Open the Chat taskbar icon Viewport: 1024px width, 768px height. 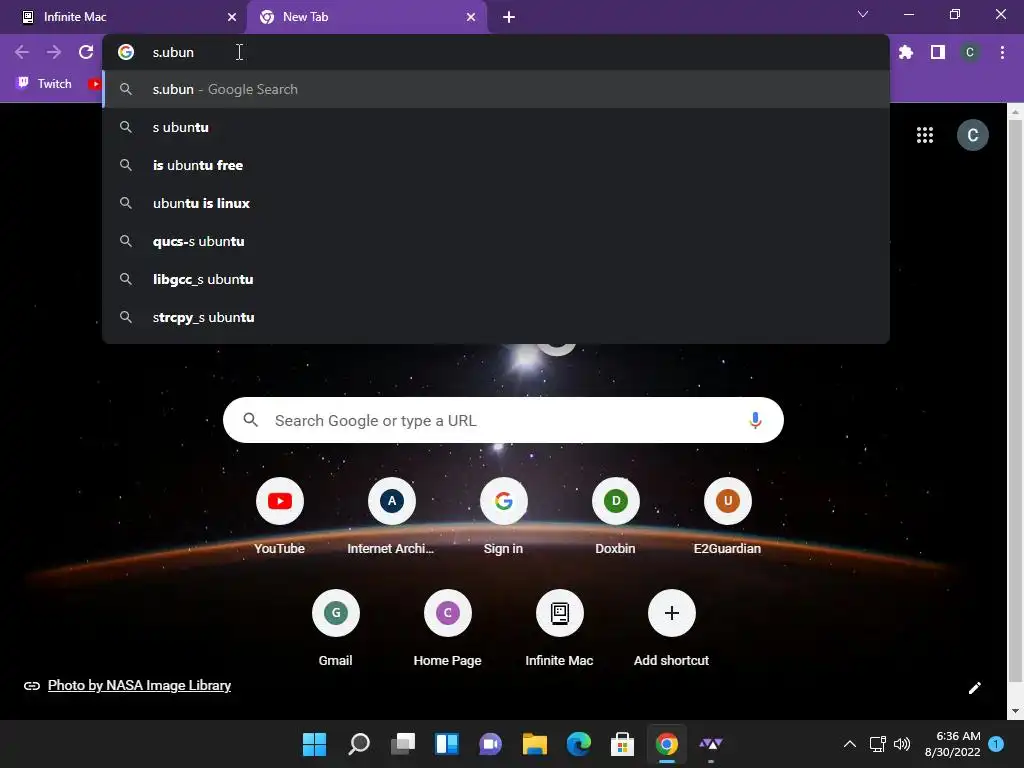(x=490, y=744)
